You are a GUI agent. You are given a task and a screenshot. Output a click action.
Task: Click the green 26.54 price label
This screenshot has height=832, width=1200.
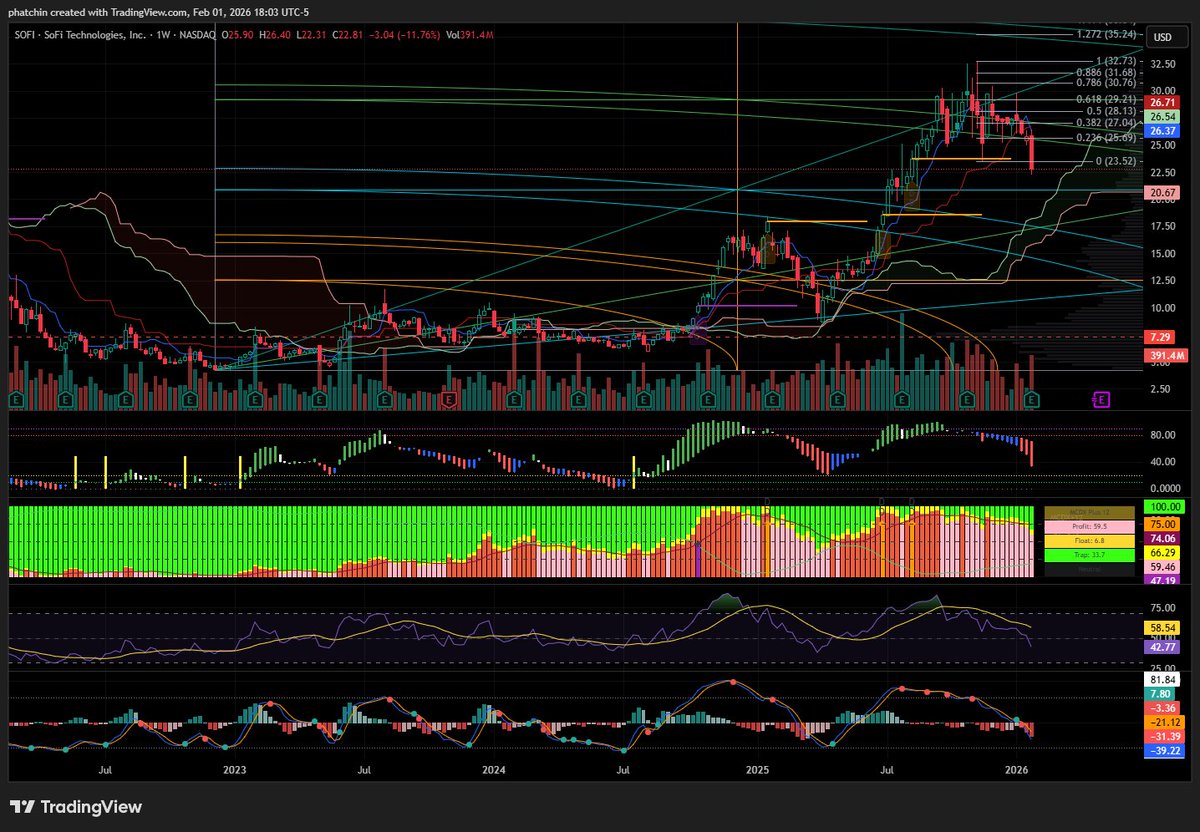click(1162, 117)
